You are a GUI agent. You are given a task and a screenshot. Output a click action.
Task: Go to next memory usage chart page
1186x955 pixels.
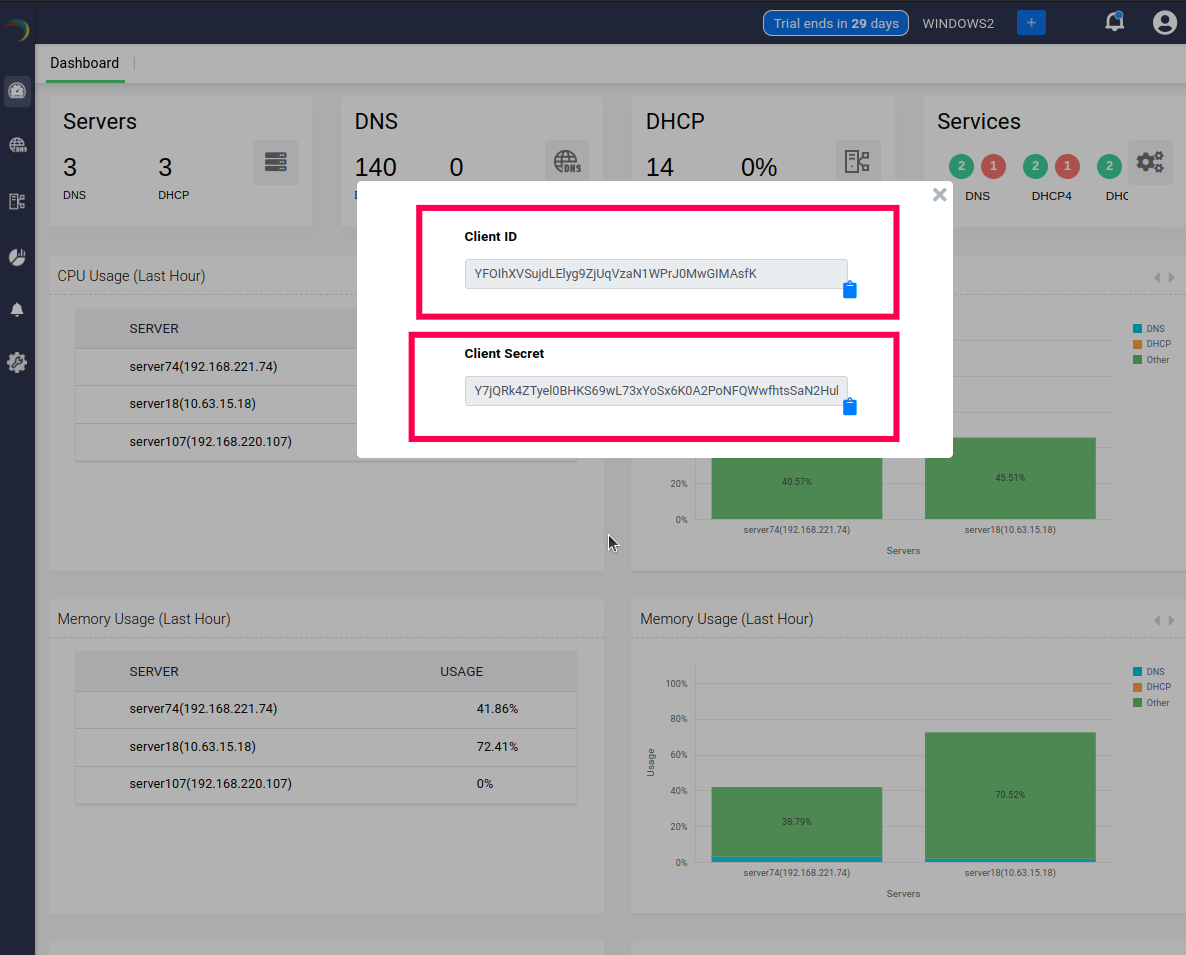coord(1171,621)
